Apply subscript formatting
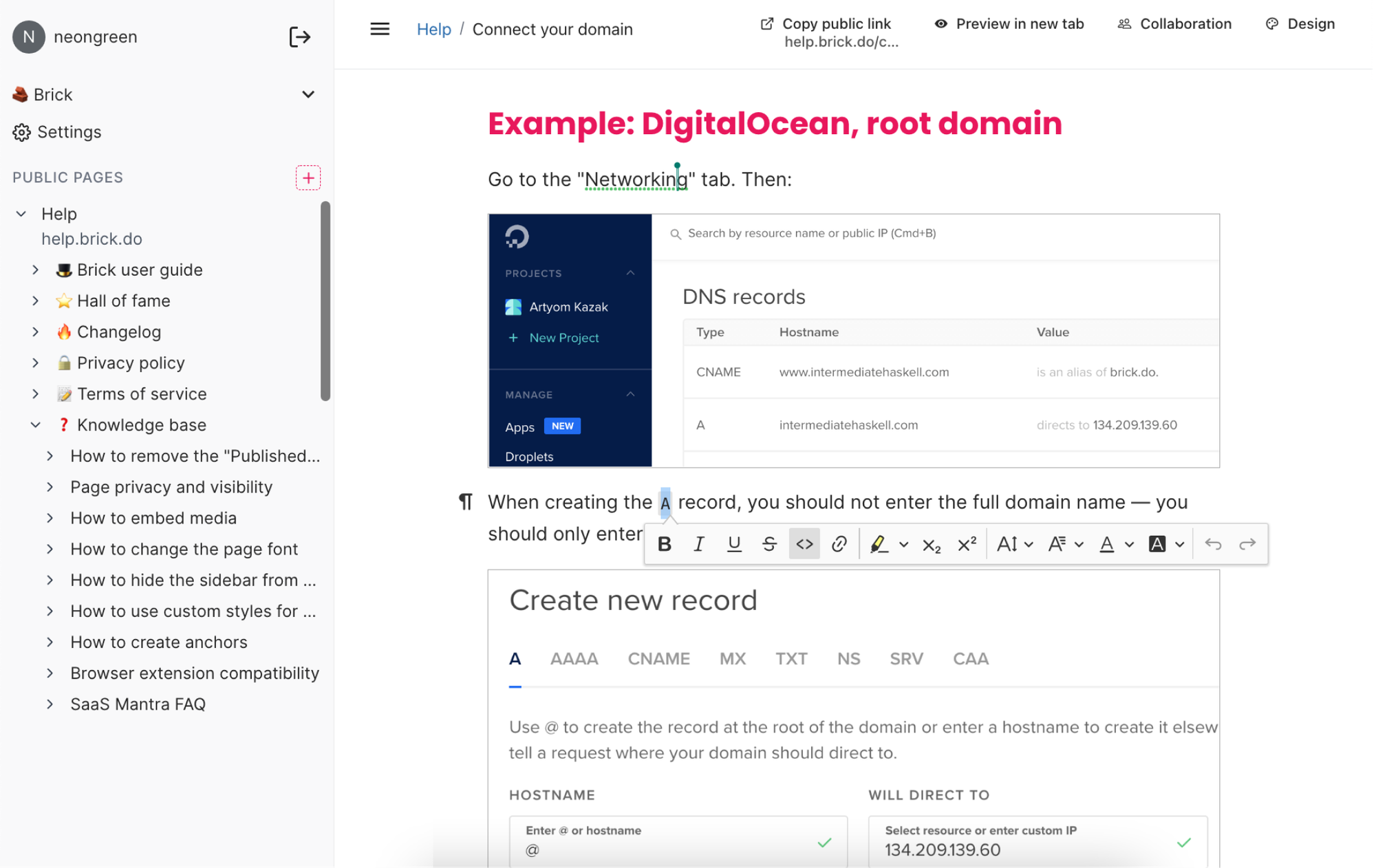Screen dimensions: 1376x868 point(932,544)
